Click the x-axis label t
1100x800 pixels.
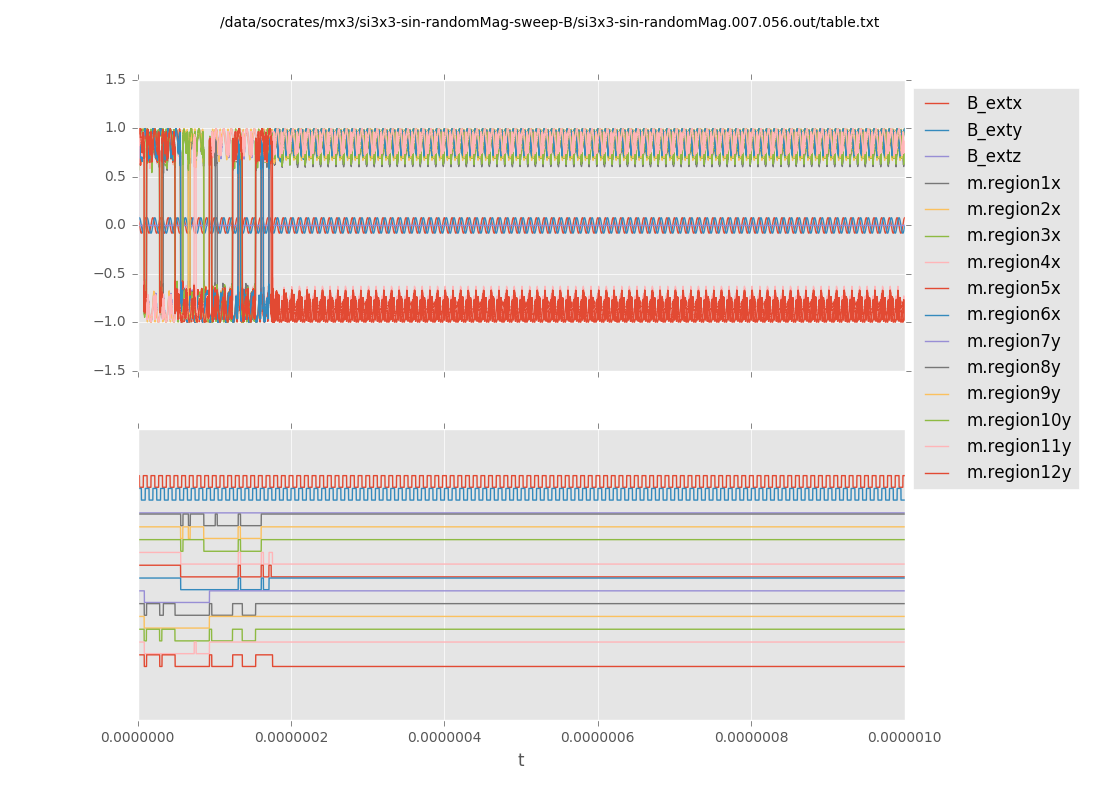point(520,761)
